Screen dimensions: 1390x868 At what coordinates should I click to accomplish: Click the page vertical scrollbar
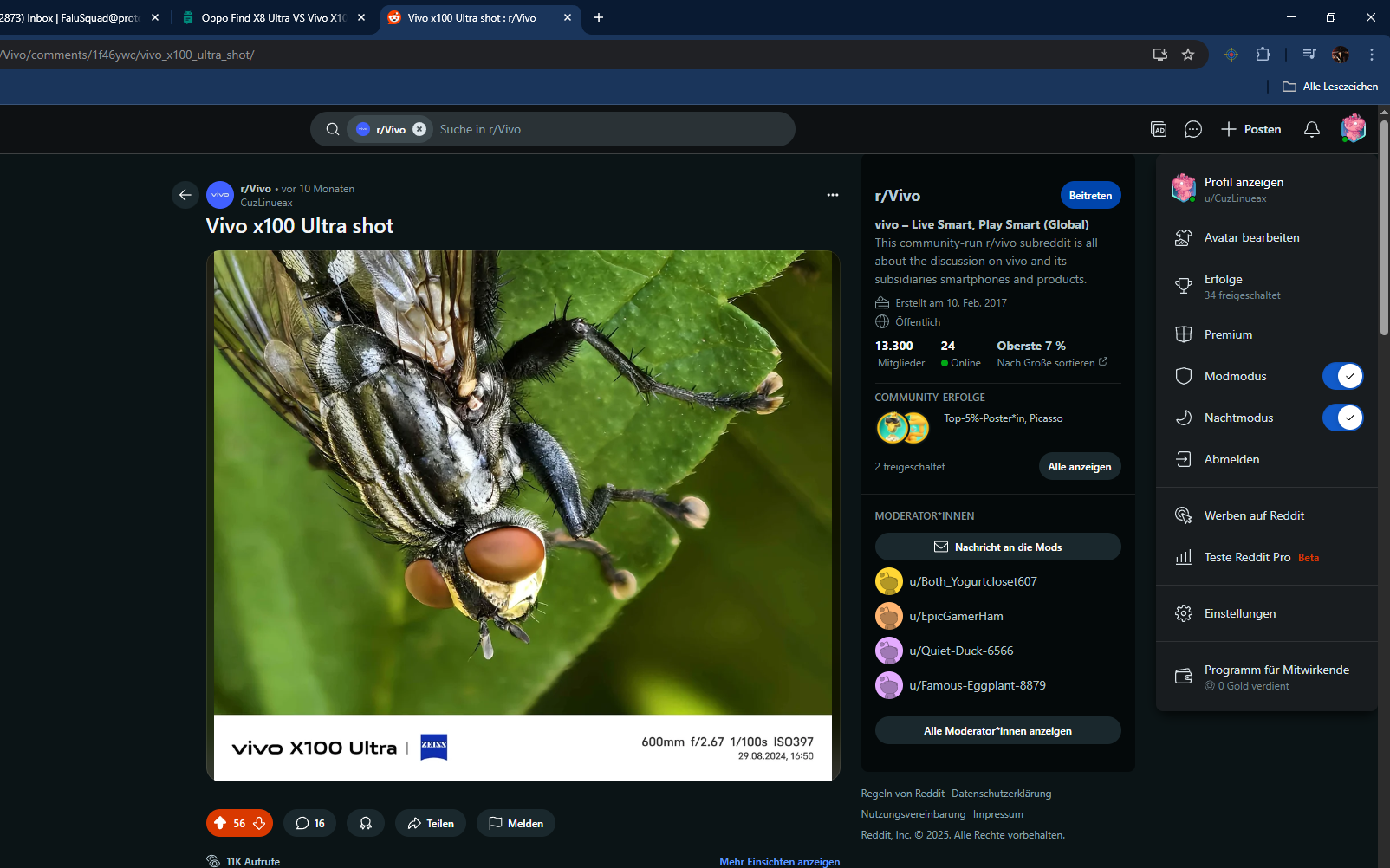1384,227
